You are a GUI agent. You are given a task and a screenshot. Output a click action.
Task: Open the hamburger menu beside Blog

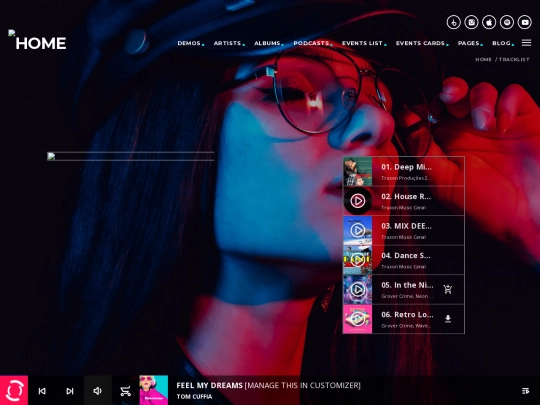[526, 43]
